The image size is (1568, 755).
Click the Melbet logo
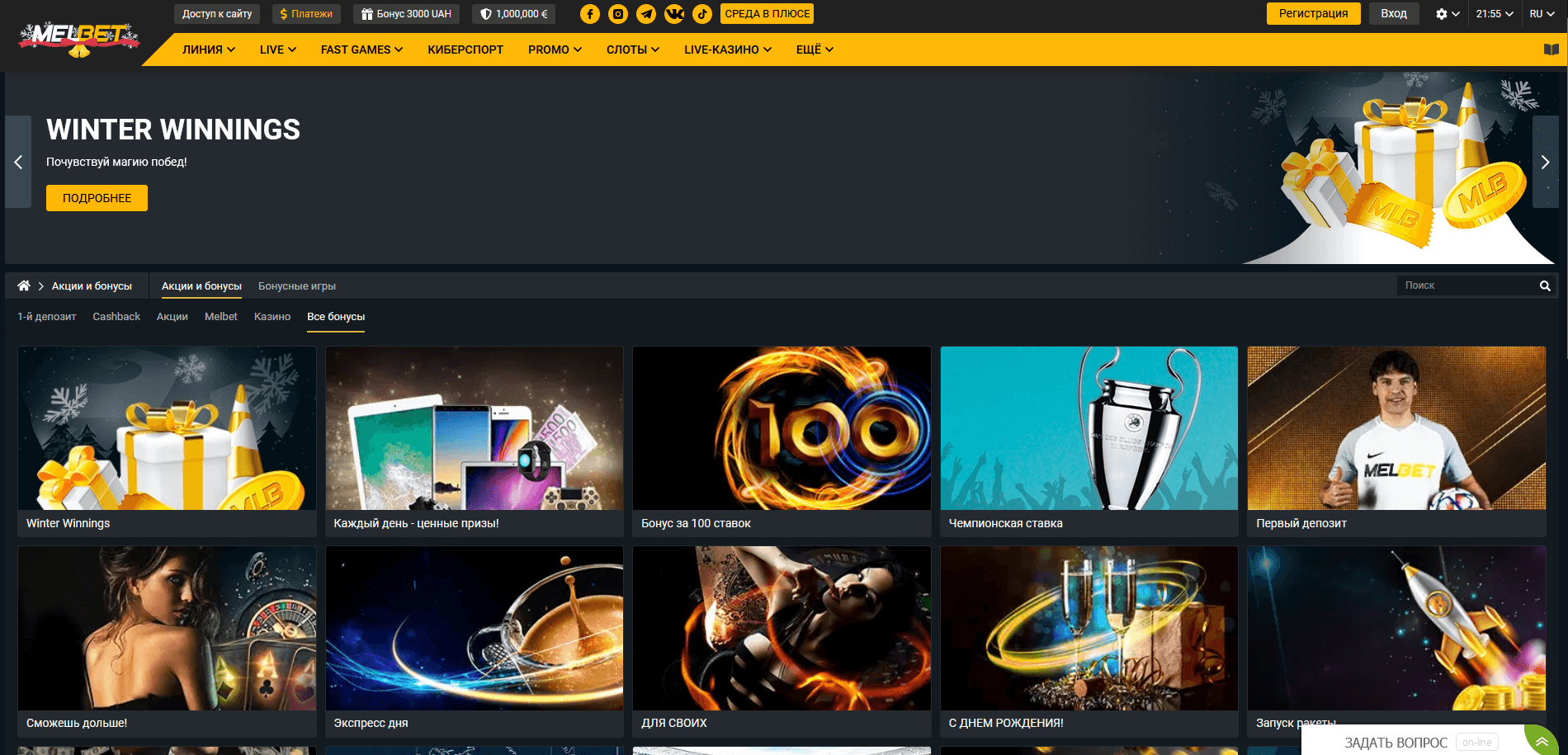pyautogui.click(x=79, y=39)
